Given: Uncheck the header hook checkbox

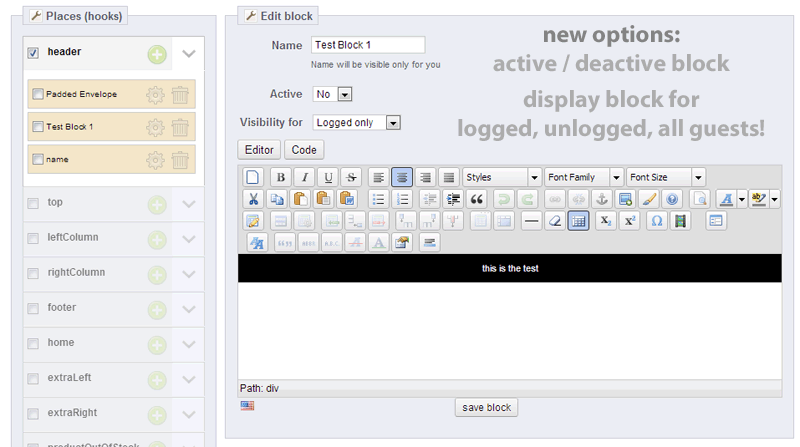Looking at the screenshot, I should tap(33, 53).
